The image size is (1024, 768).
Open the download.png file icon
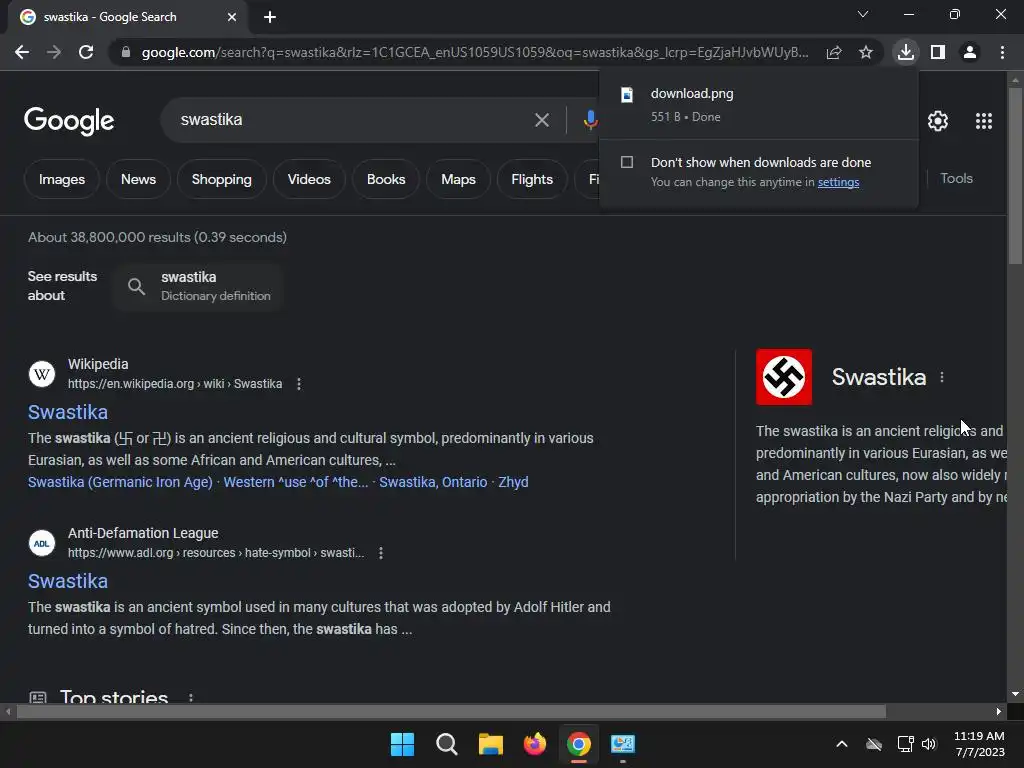[x=627, y=95]
